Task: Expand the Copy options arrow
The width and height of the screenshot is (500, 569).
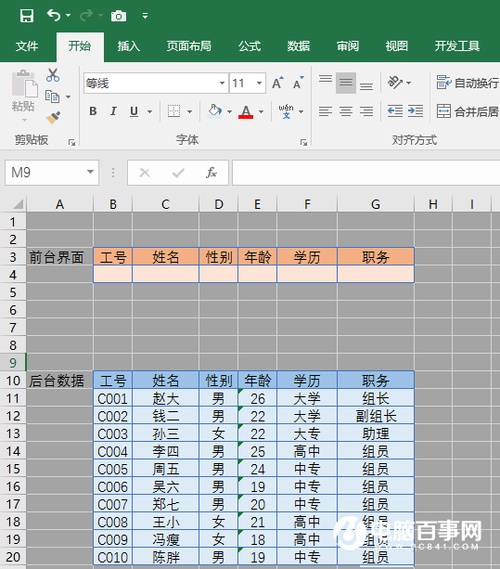Action: click(x=68, y=97)
